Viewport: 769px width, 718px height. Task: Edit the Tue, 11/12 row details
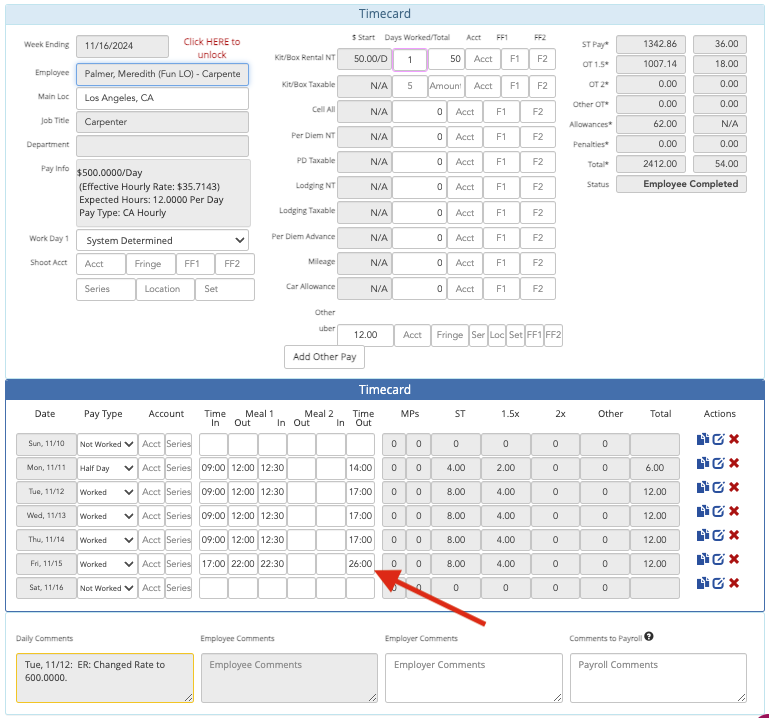(x=718, y=487)
